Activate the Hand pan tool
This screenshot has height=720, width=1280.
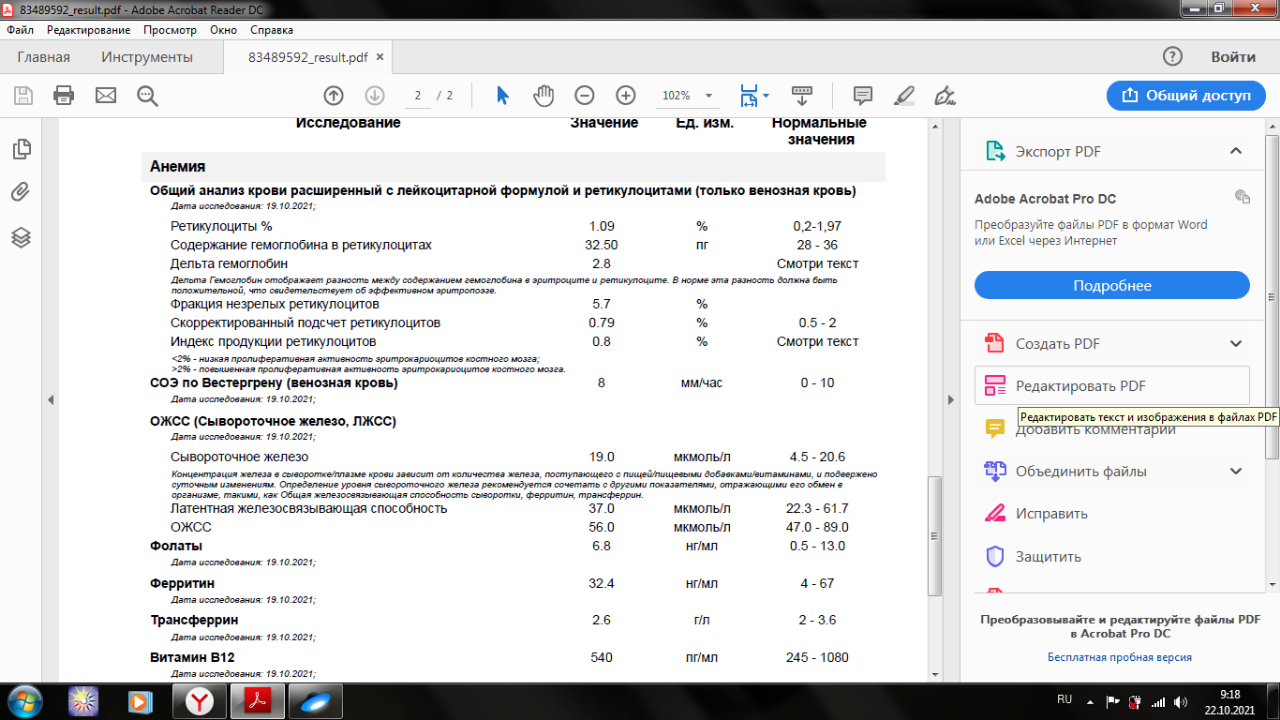[544, 96]
